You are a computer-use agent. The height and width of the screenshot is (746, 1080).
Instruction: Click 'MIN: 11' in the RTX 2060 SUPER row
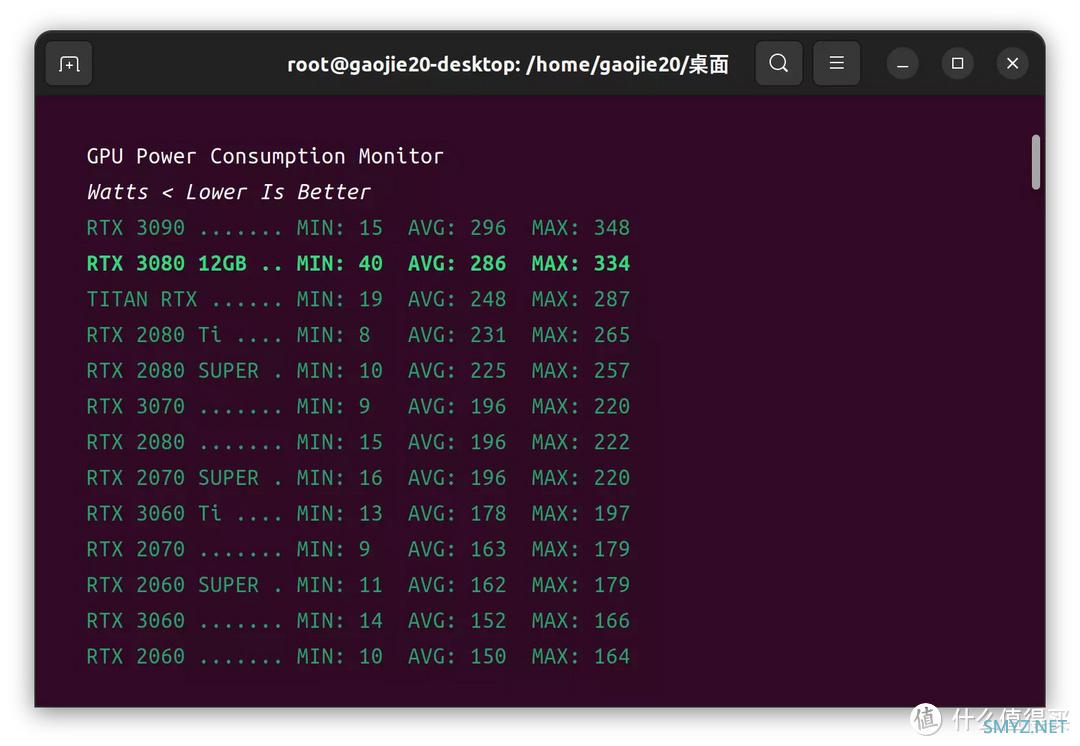click(340, 586)
